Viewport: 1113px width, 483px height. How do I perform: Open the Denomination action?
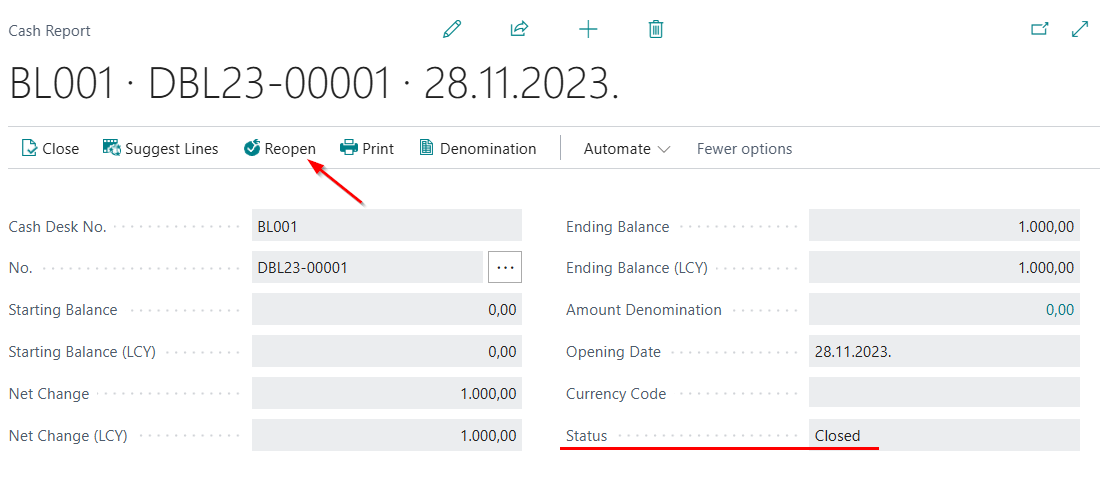point(478,148)
